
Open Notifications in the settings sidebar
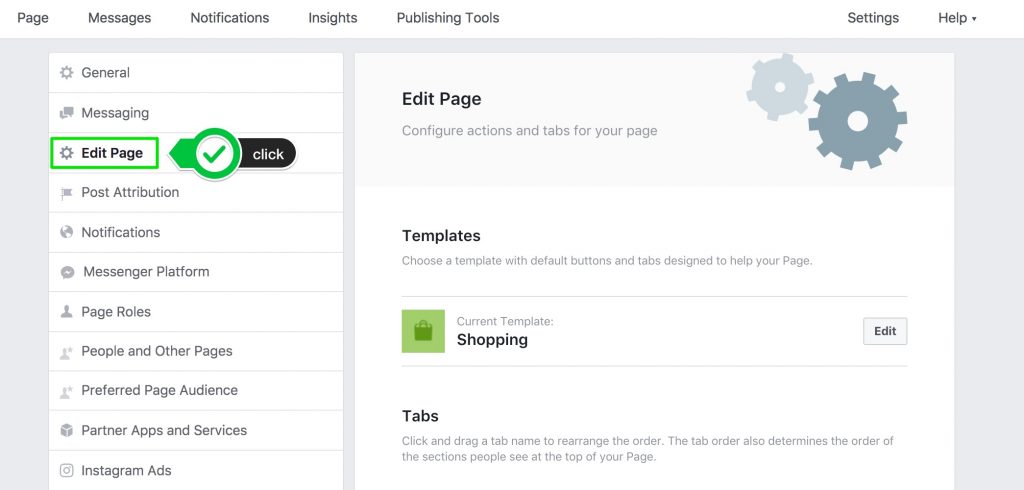[x=196, y=232]
